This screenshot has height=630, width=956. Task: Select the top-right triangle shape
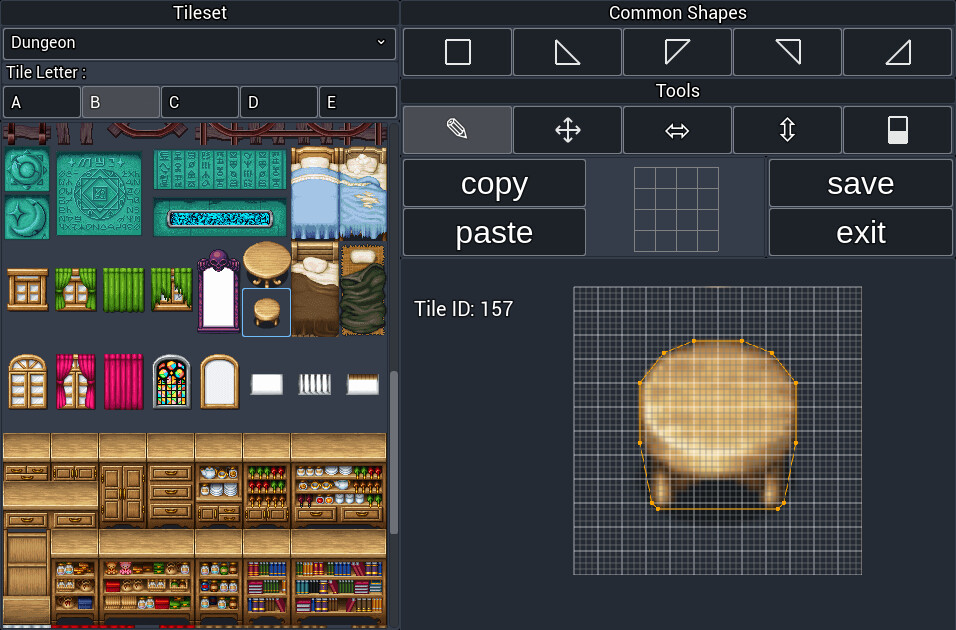point(787,52)
